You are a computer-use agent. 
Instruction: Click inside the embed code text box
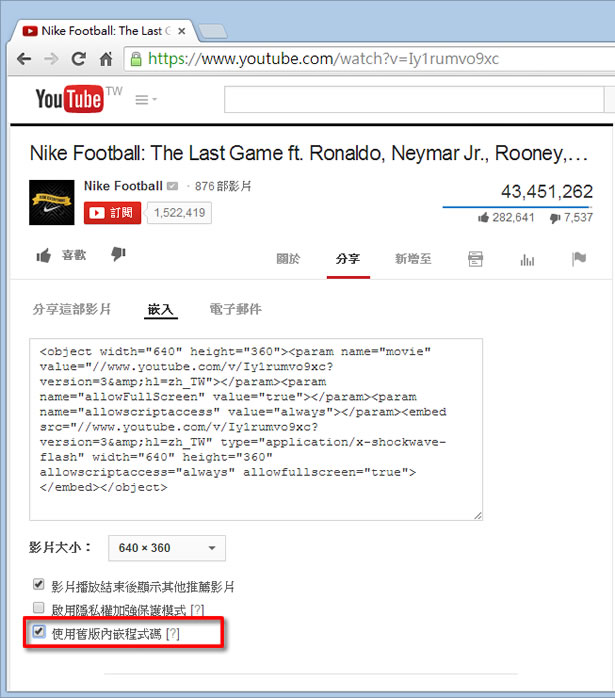point(260,430)
